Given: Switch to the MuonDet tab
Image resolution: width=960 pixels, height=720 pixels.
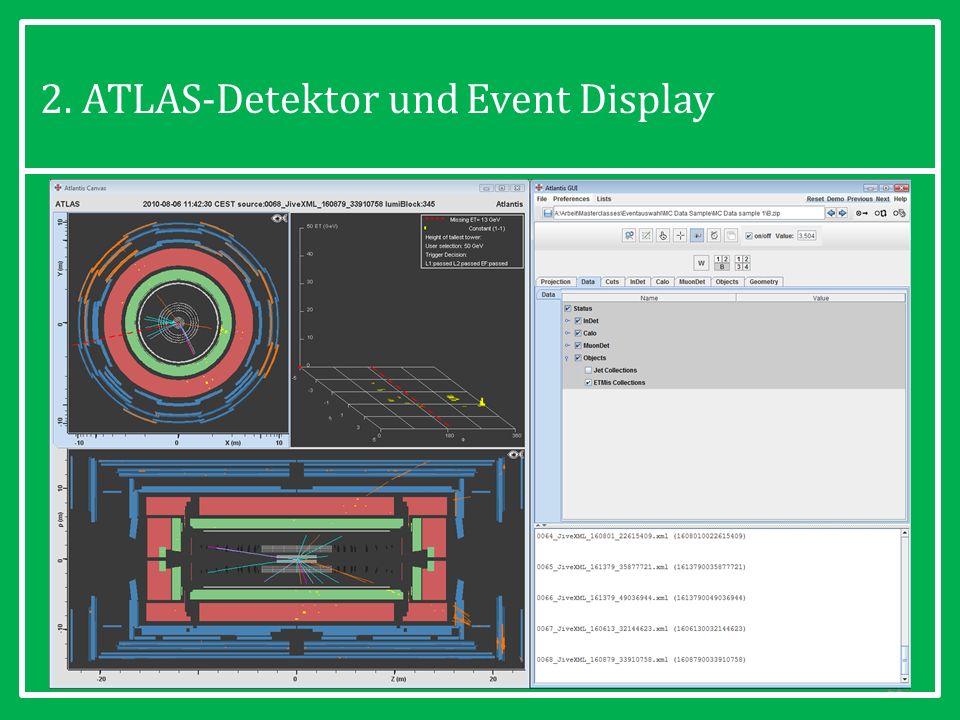Looking at the screenshot, I should [x=692, y=282].
